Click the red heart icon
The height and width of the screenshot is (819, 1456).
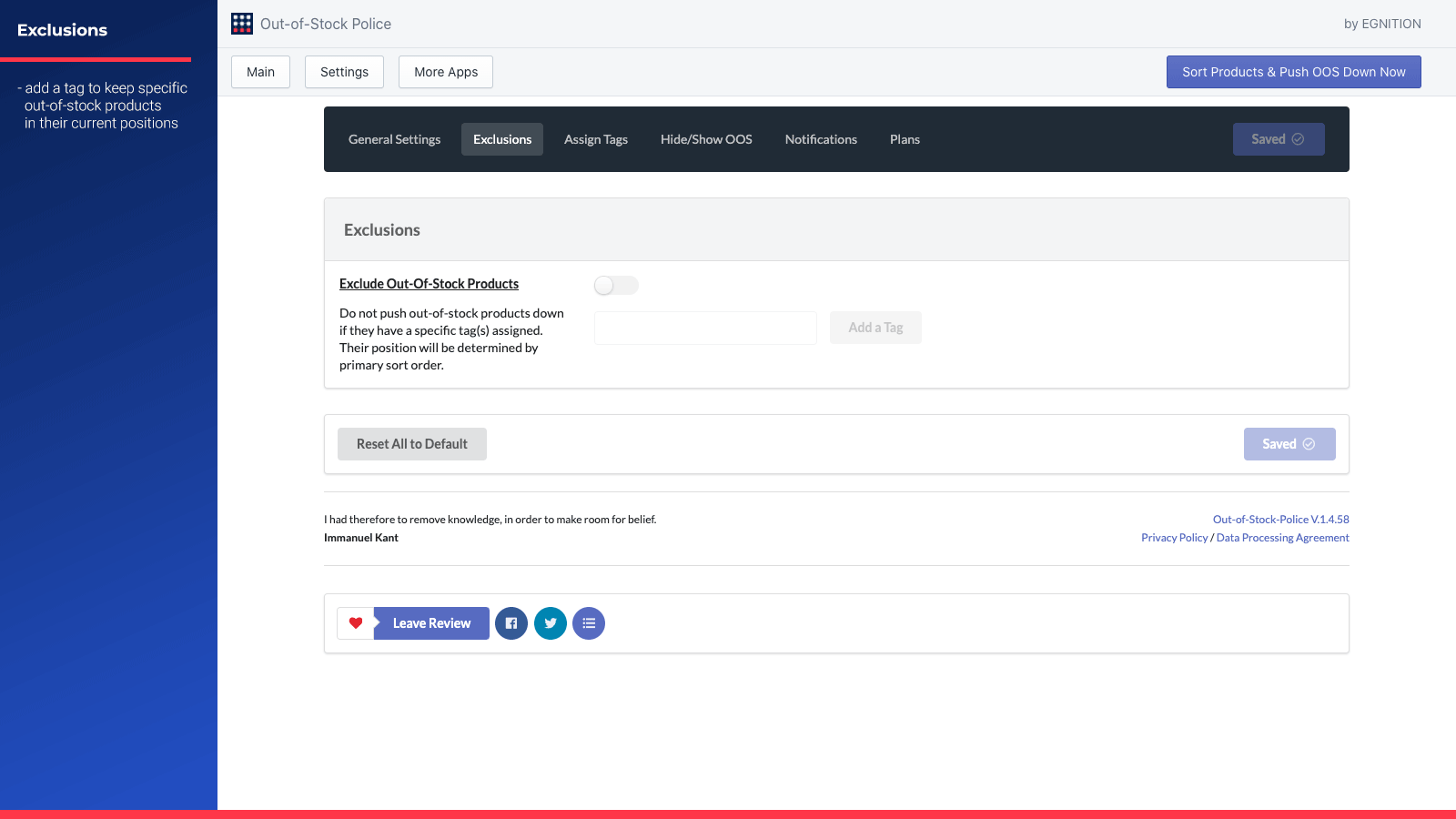pyautogui.click(x=356, y=623)
